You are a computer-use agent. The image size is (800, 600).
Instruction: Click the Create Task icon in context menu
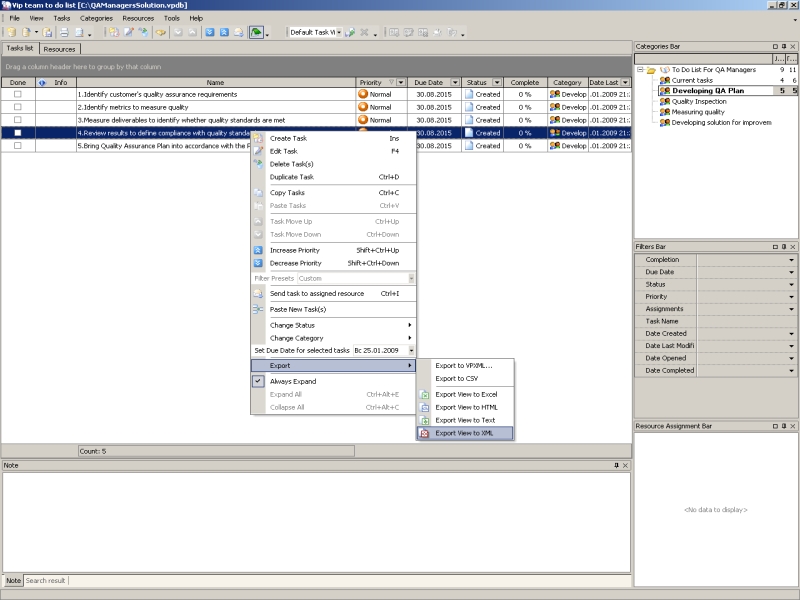258,138
